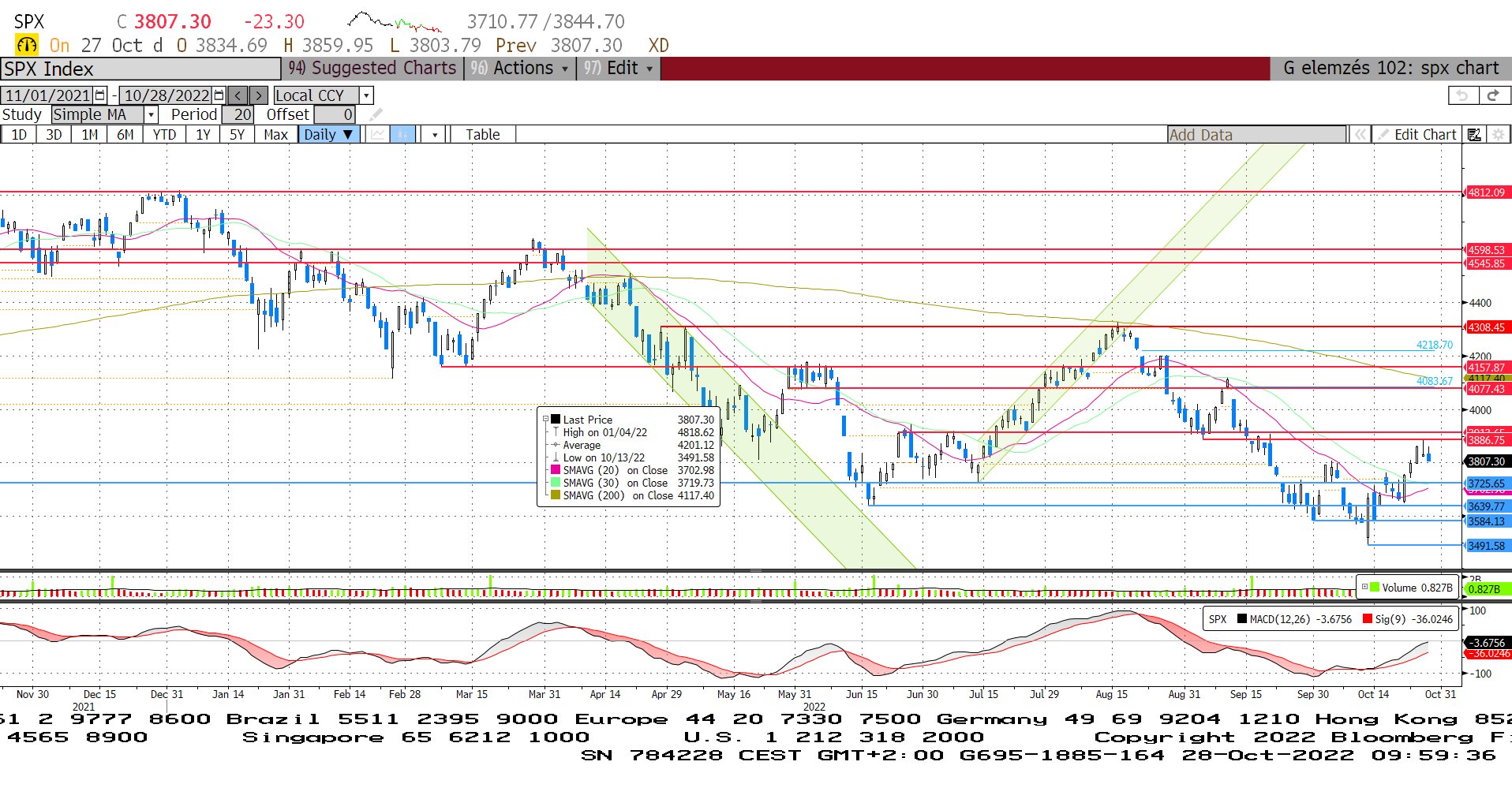Screen dimensions: 1512x799
Task: Open the Simple MA study dropdown
Action: [x=151, y=115]
